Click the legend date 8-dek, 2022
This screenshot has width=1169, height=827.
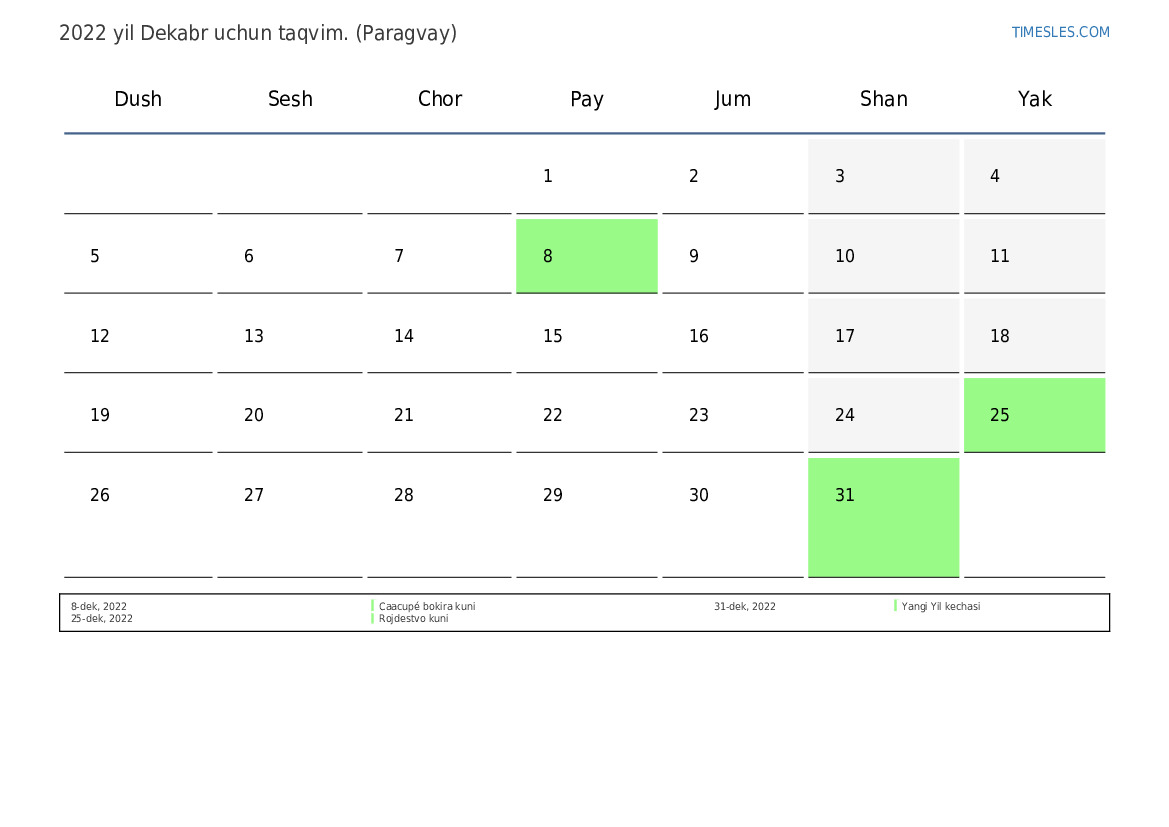pos(98,606)
